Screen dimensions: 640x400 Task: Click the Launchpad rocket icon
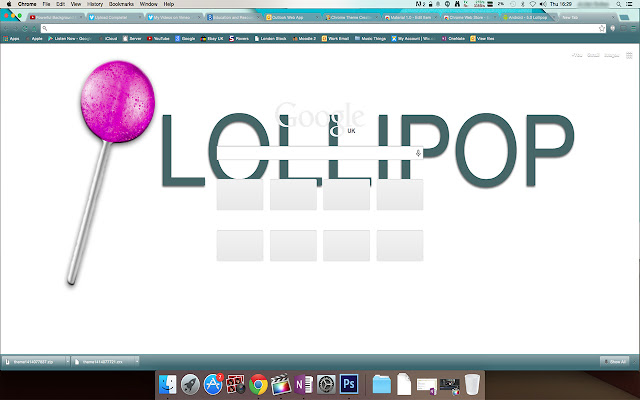190,383
